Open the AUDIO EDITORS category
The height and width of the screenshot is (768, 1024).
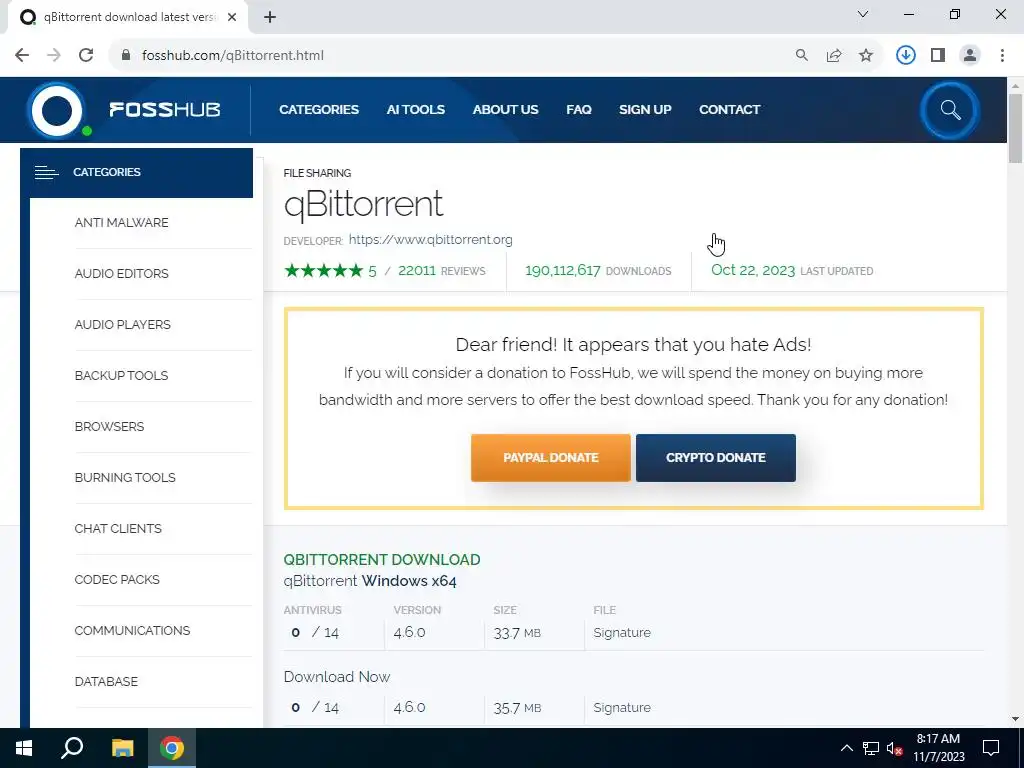click(121, 274)
